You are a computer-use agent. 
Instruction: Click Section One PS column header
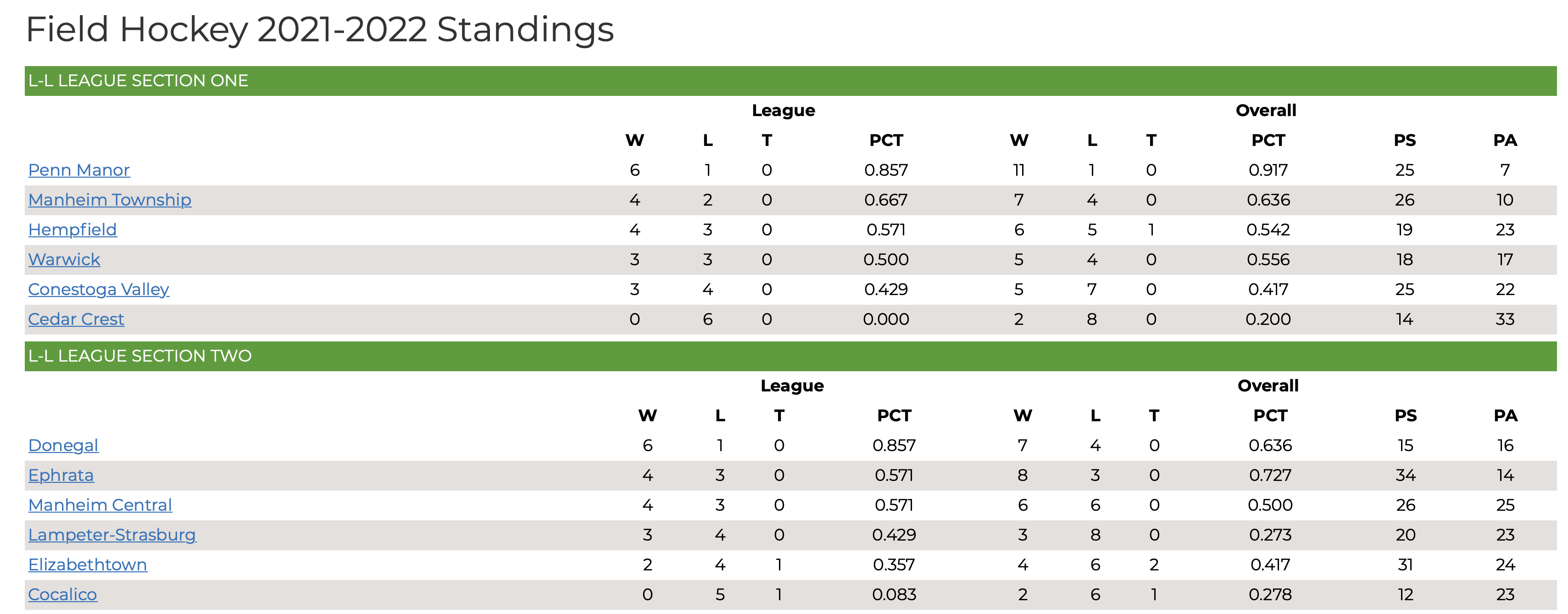(x=1405, y=140)
